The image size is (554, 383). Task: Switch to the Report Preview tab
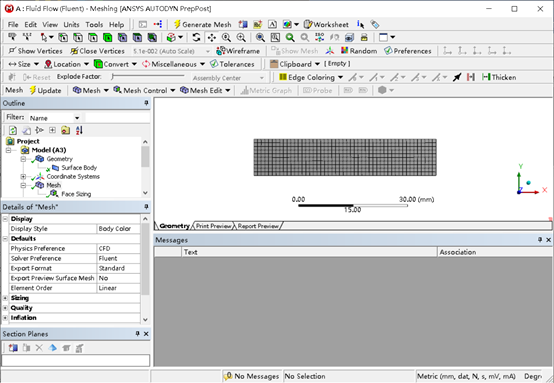coord(258,226)
